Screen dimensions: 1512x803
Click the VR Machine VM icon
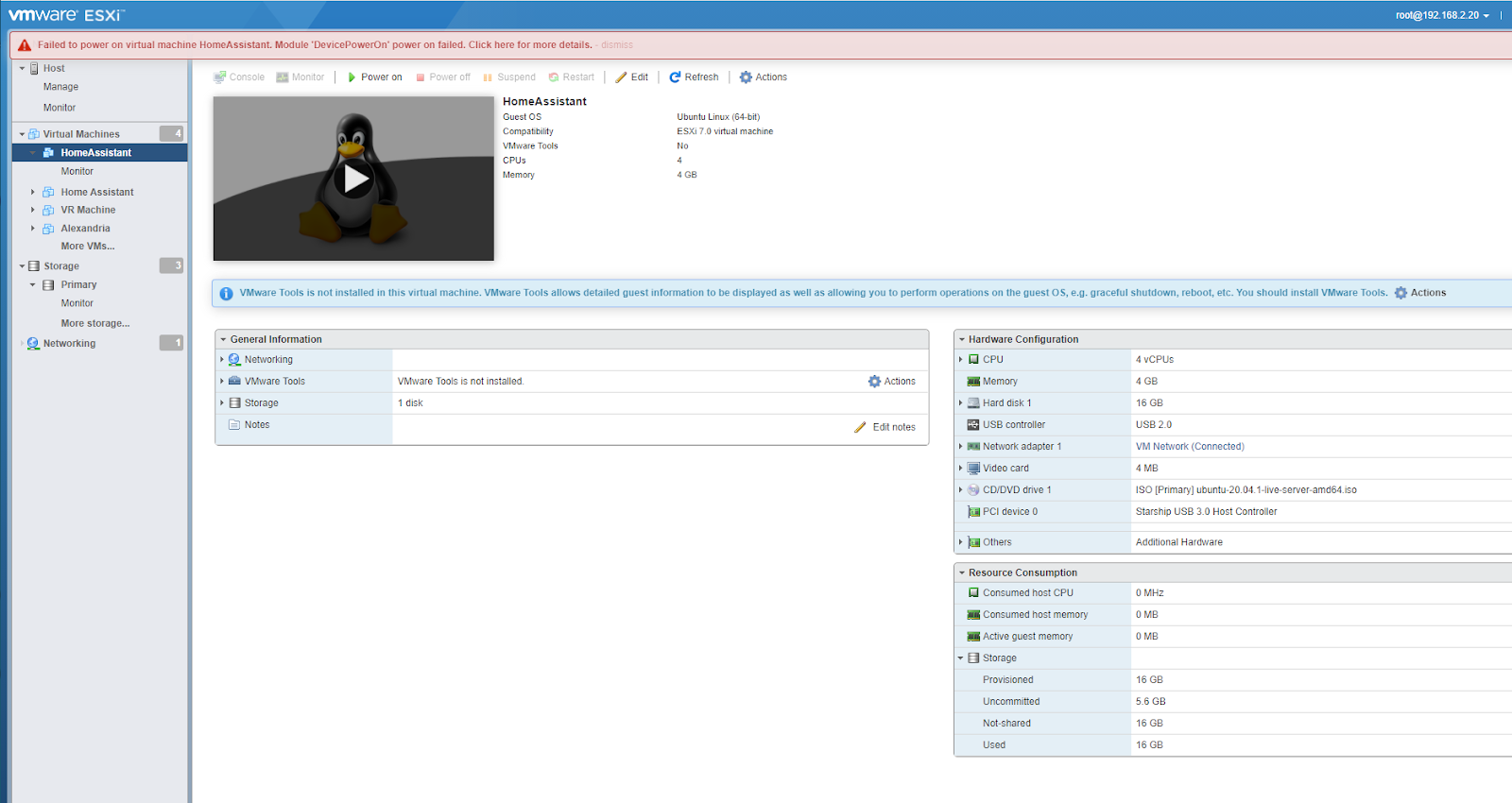pos(48,211)
